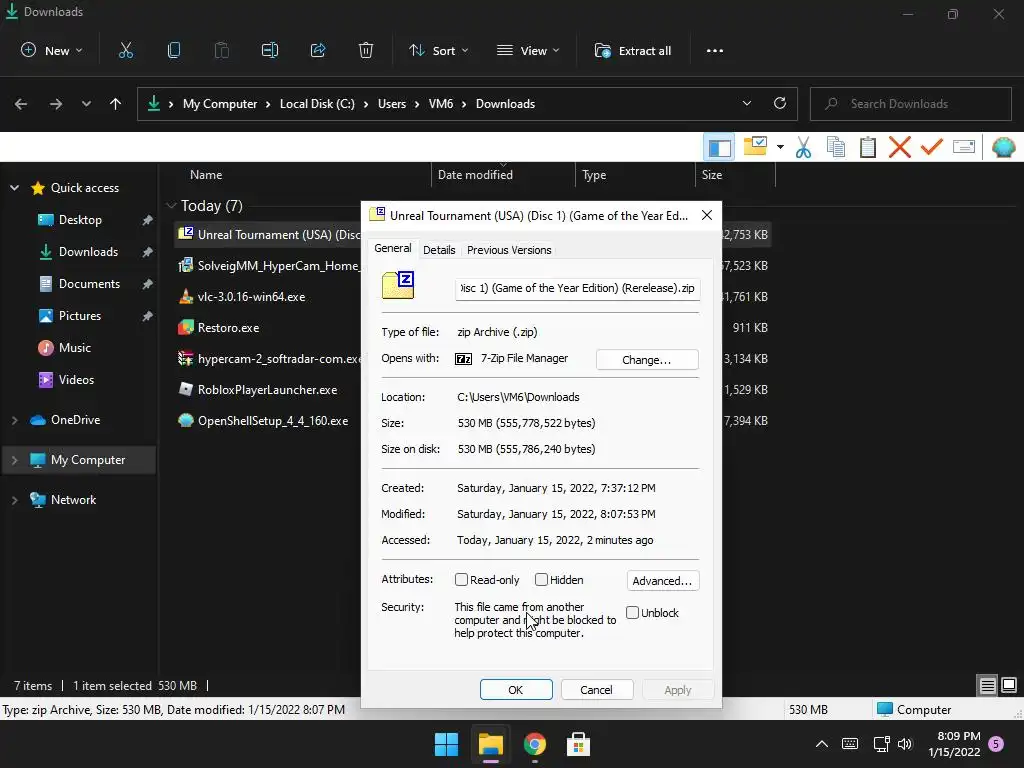Viewport: 1024px width, 768px height.
Task: Switch to the Details tab
Action: click(439, 249)
